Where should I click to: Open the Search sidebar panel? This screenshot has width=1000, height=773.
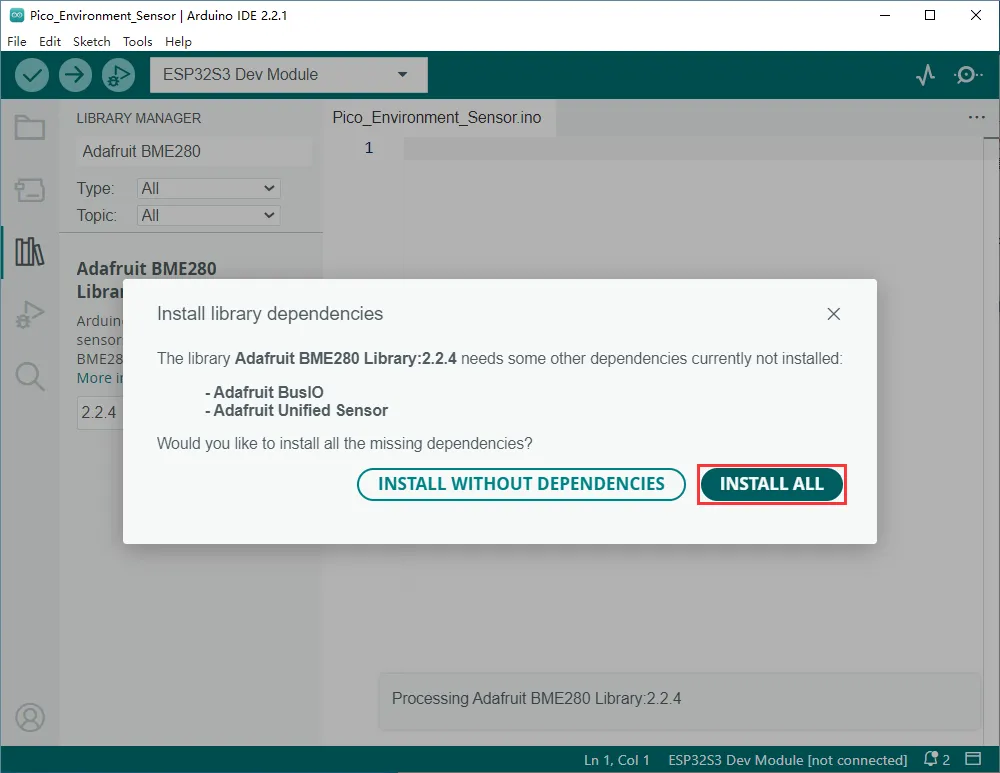[x=30, y=376]
